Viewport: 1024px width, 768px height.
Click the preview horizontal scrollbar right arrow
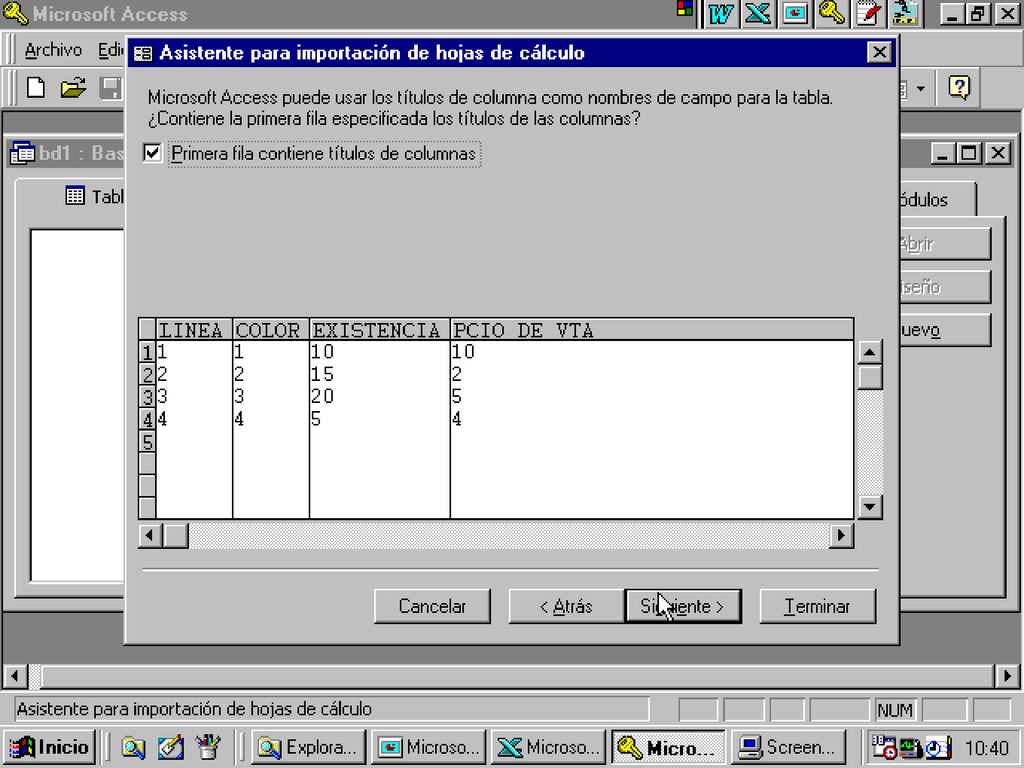(841, 536)
